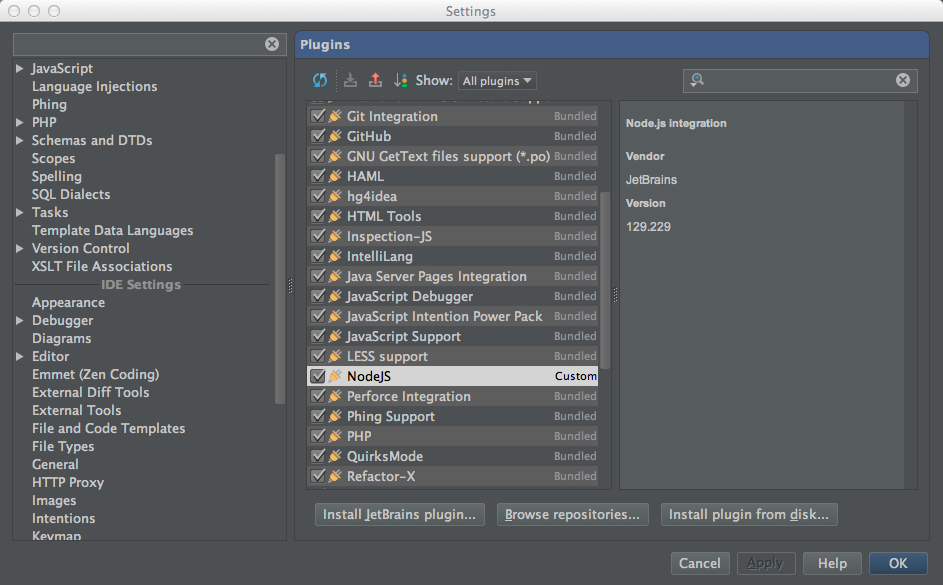Open HTTP Proxy settings
Image resolution: width=943 pixels, height=585 pixels.
click(68, 482)
